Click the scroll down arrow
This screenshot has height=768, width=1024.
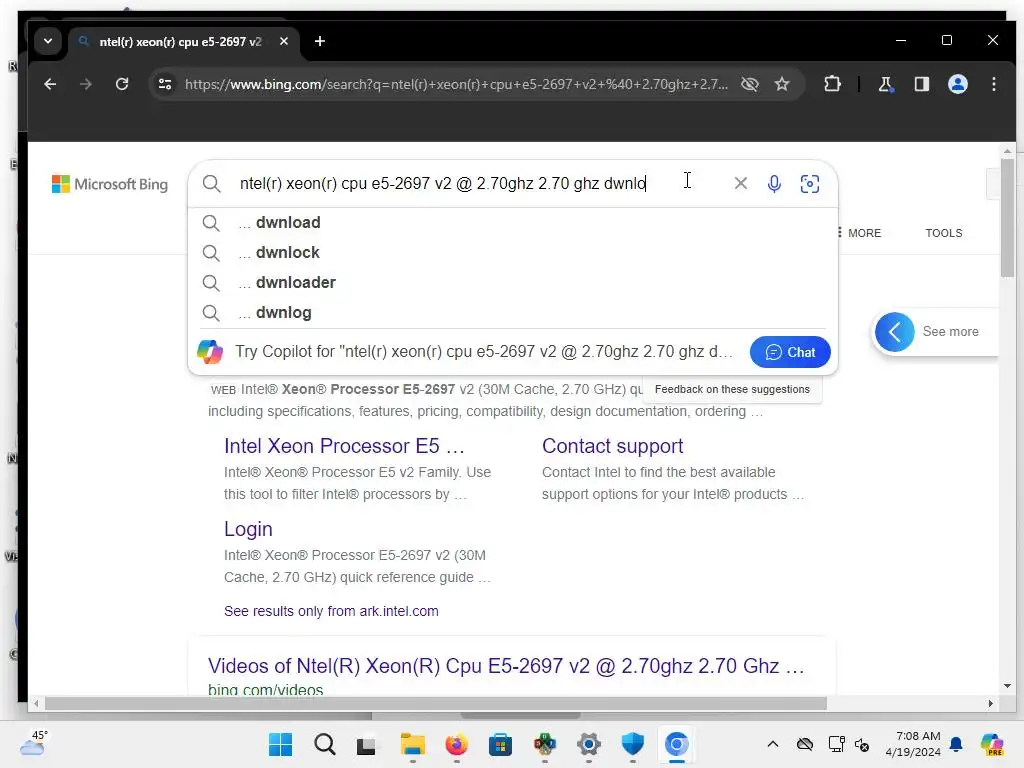[x=1006, y=686]
